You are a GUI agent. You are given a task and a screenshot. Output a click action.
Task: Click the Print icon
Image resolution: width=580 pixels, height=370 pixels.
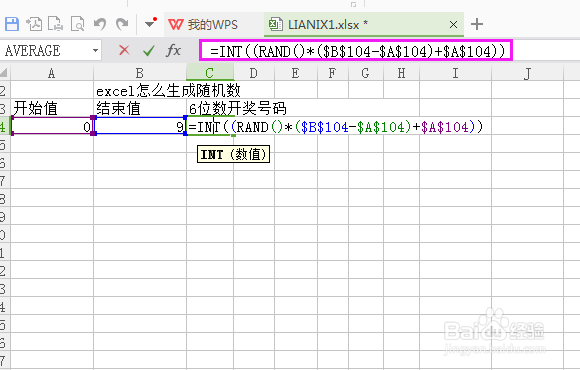55,24
